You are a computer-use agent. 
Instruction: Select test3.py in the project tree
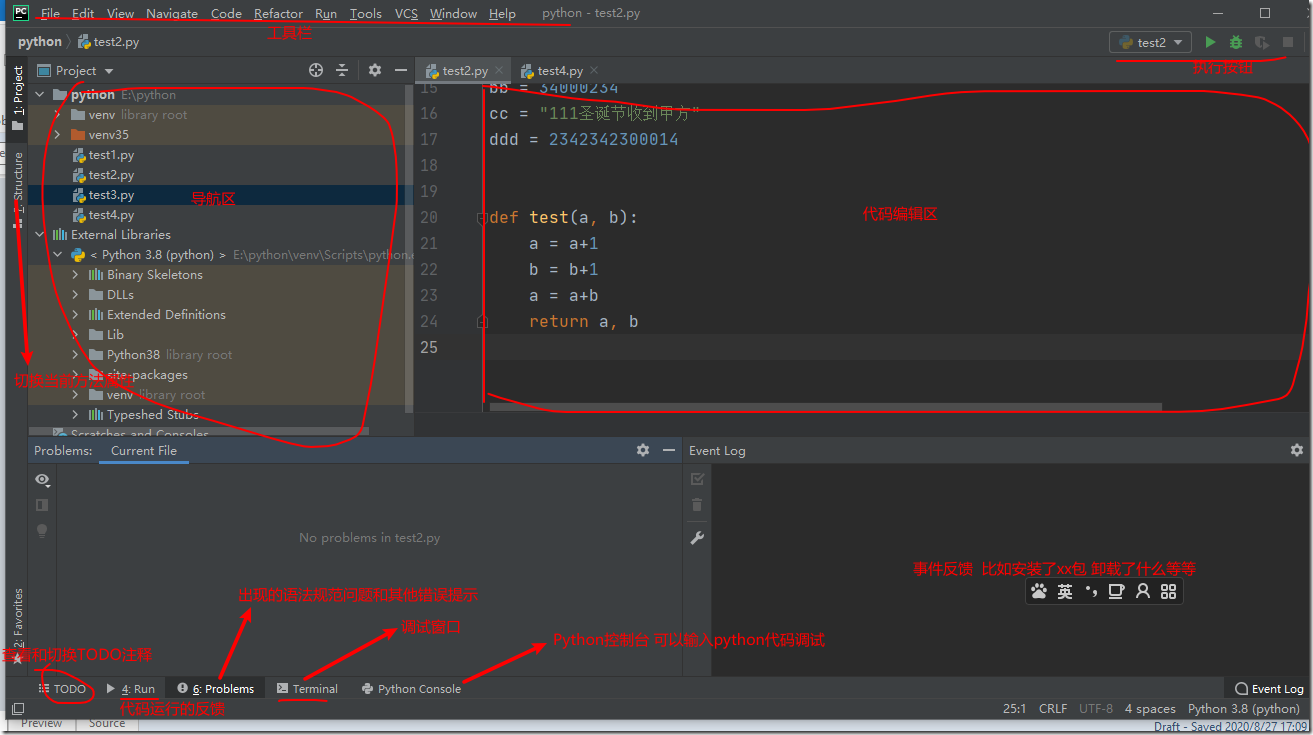click(x=111, y=195)
